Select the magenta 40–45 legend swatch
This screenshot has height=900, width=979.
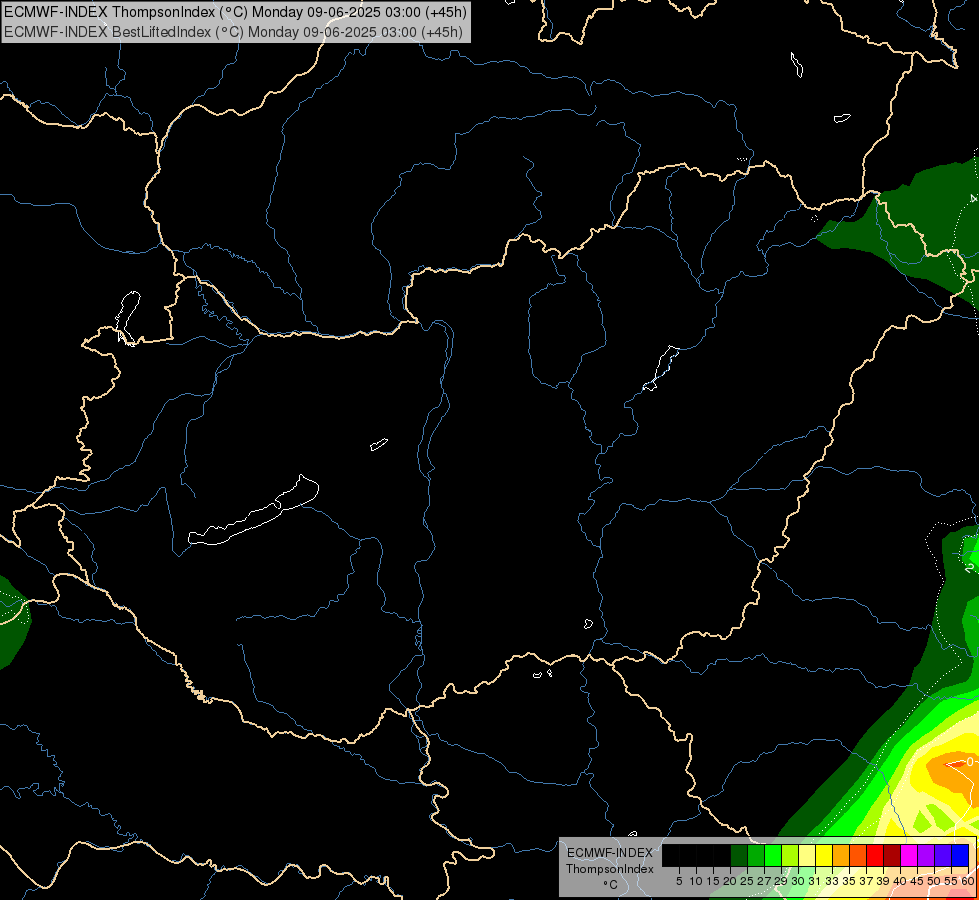click(909, 856)
